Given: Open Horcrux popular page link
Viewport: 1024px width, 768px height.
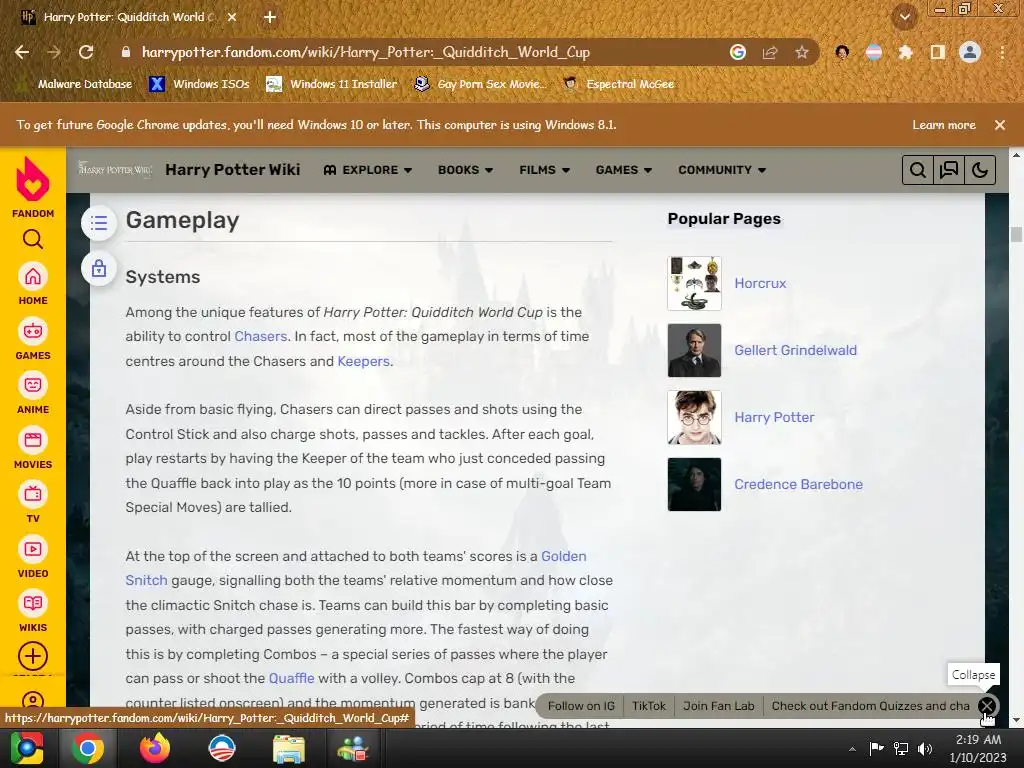Looking at the screenshot, I should (x=760, y=283).
